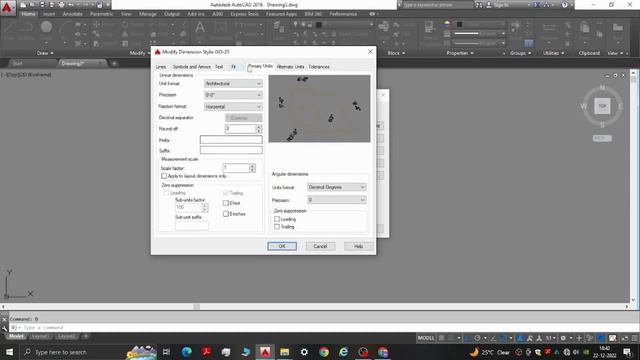
Task: Click the TOP face of the ViewCube
Action: pyautogui.click(x=602, y=106)
